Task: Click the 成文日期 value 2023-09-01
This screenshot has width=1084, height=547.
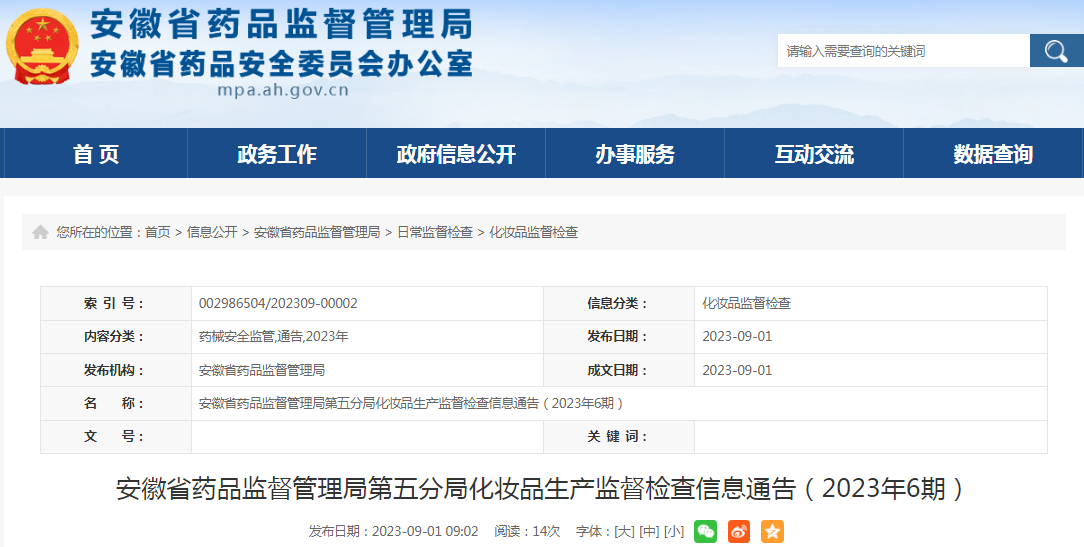Action: tap(737, 370)
